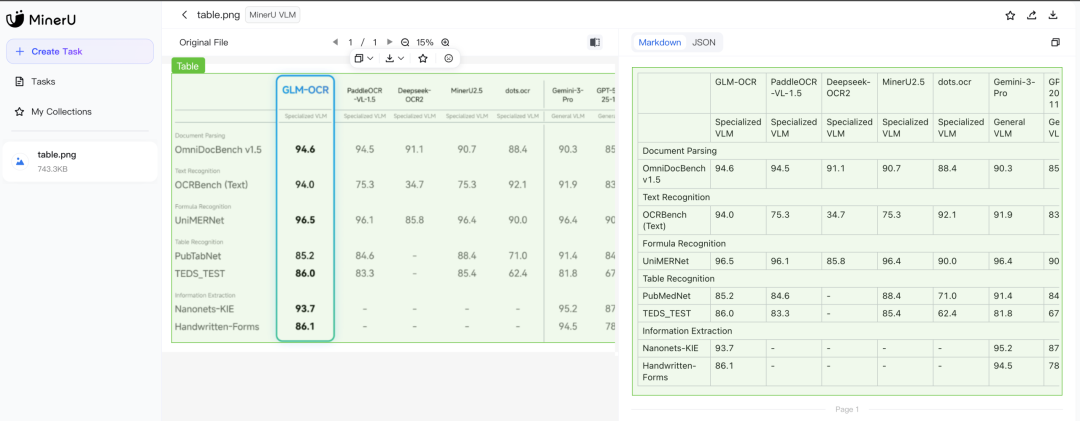Click Nanonets-KIE in the original image

[x=204, y=308]
